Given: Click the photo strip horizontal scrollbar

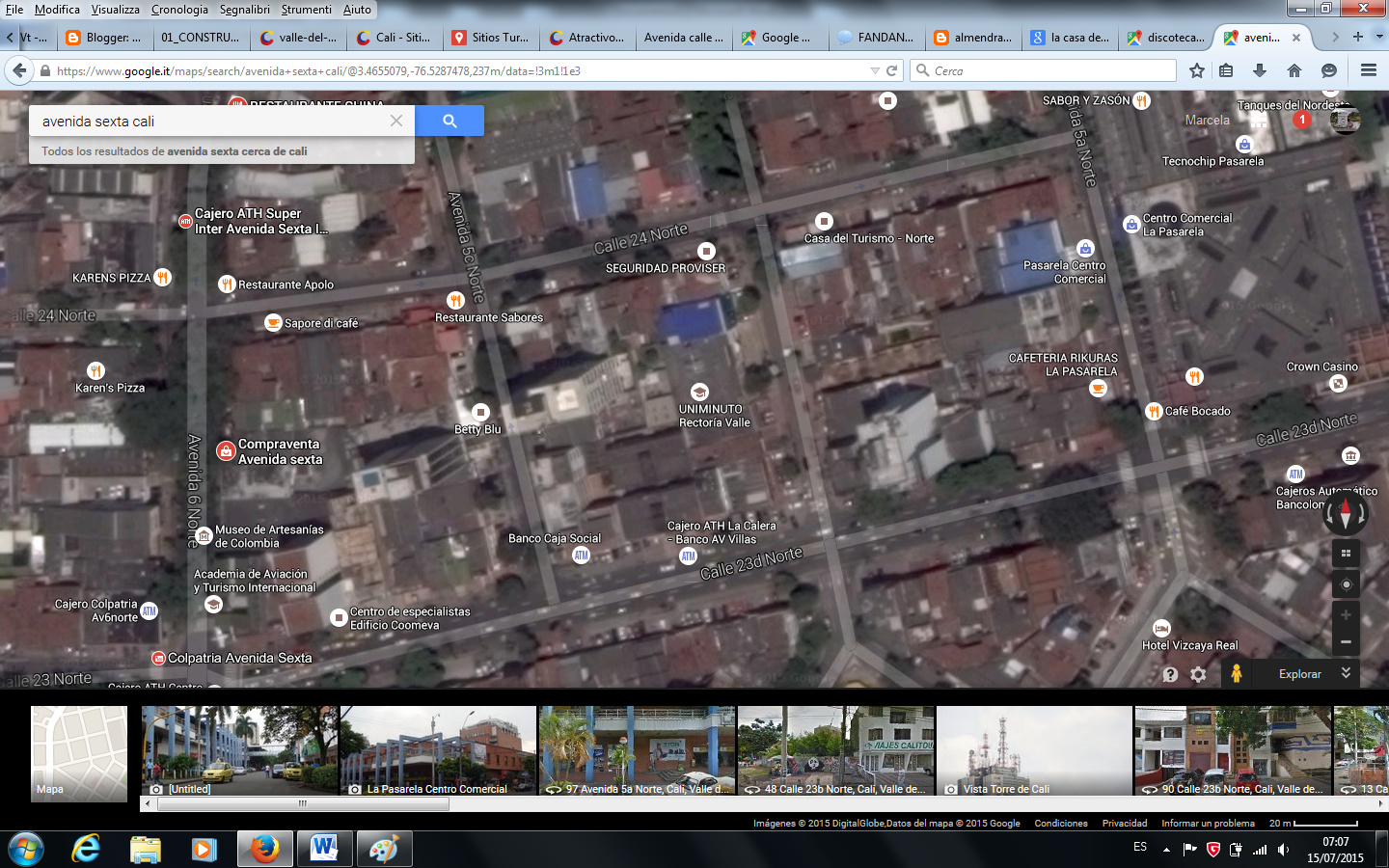Looking at the screenshot, I should [x=303, y=803].
